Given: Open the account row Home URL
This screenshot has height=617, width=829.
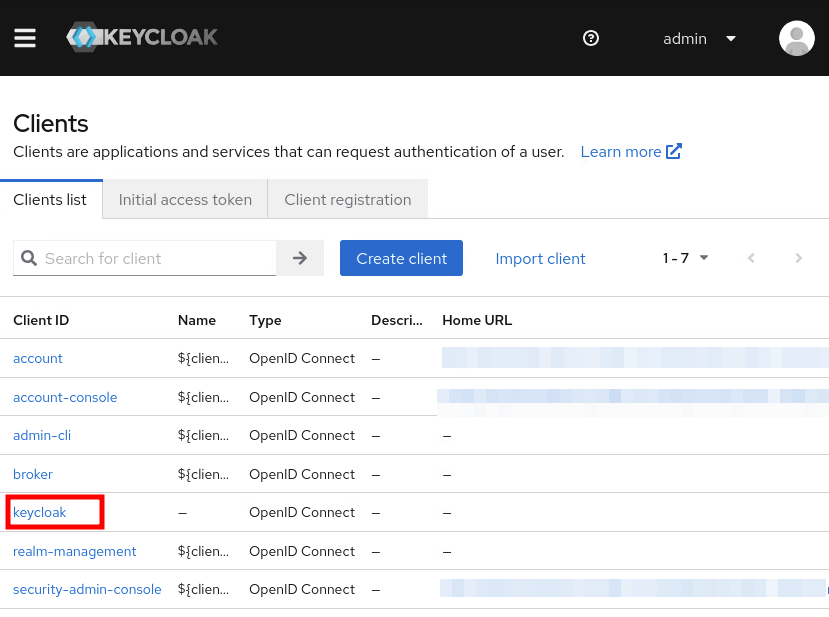Looking at the screenshot, I should point(635,358).
